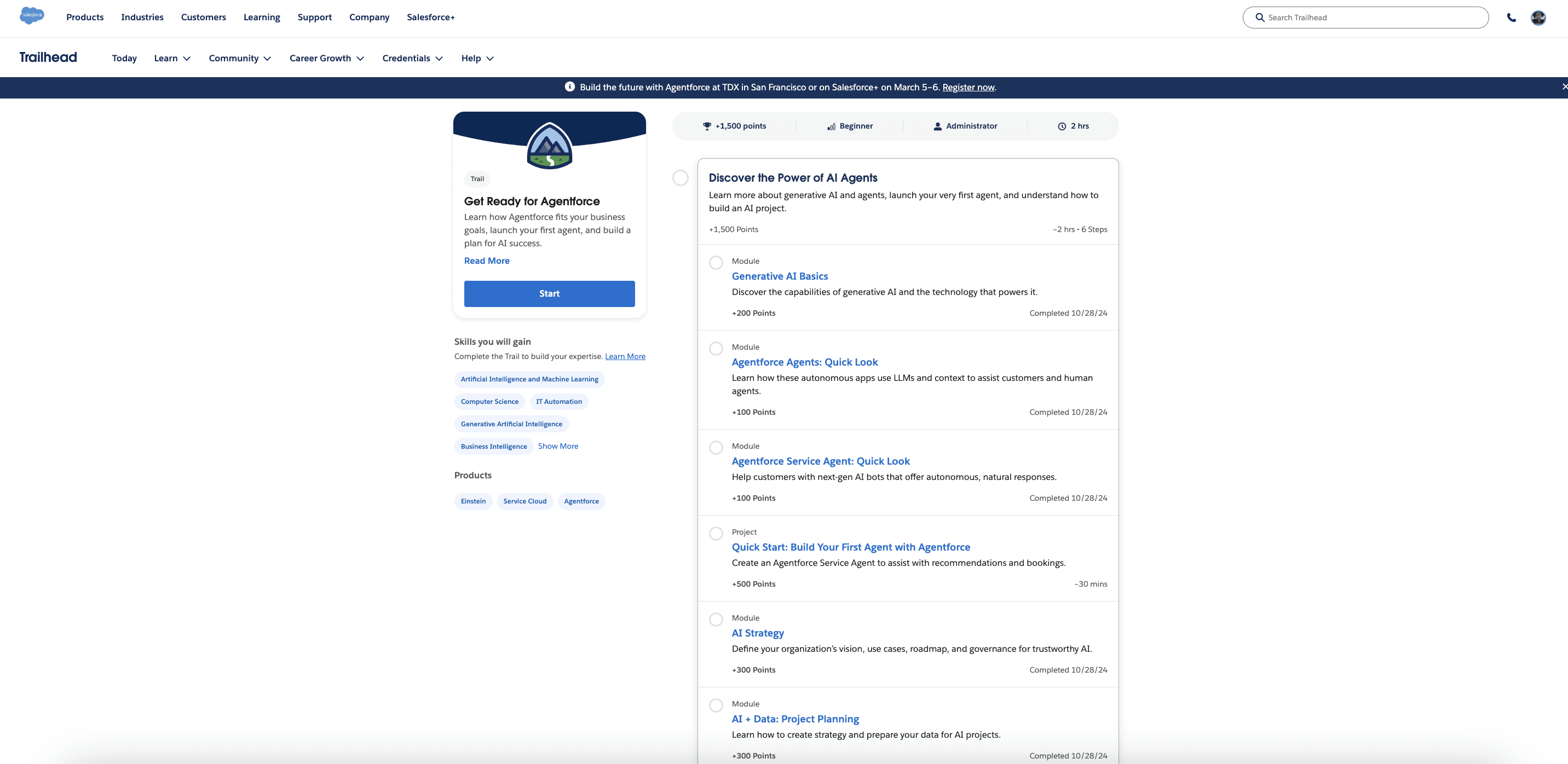Click the Salesforce cloud logo
Screen dimensions: 1568x764
[32, 15]
